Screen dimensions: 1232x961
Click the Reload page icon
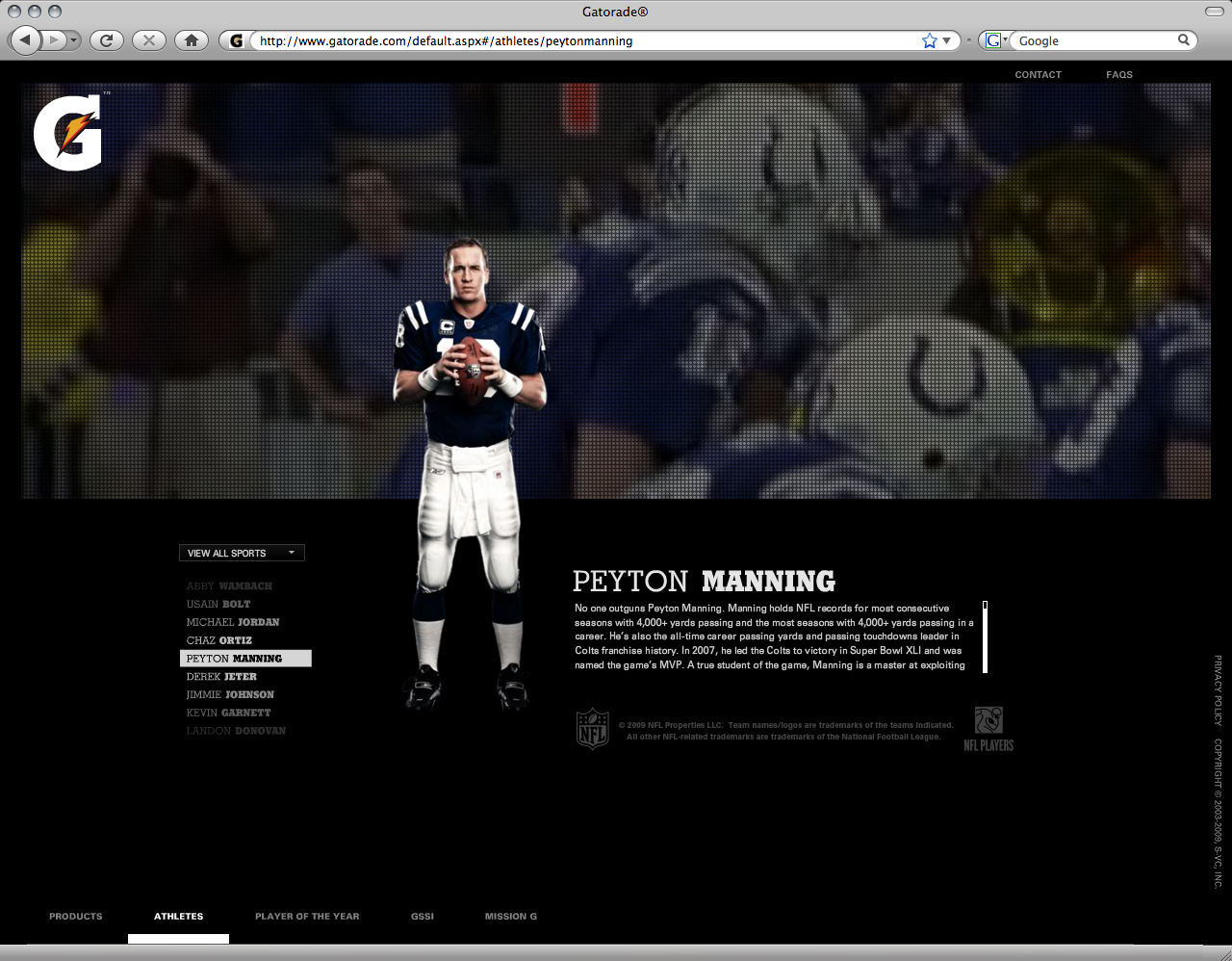[106, 40]
